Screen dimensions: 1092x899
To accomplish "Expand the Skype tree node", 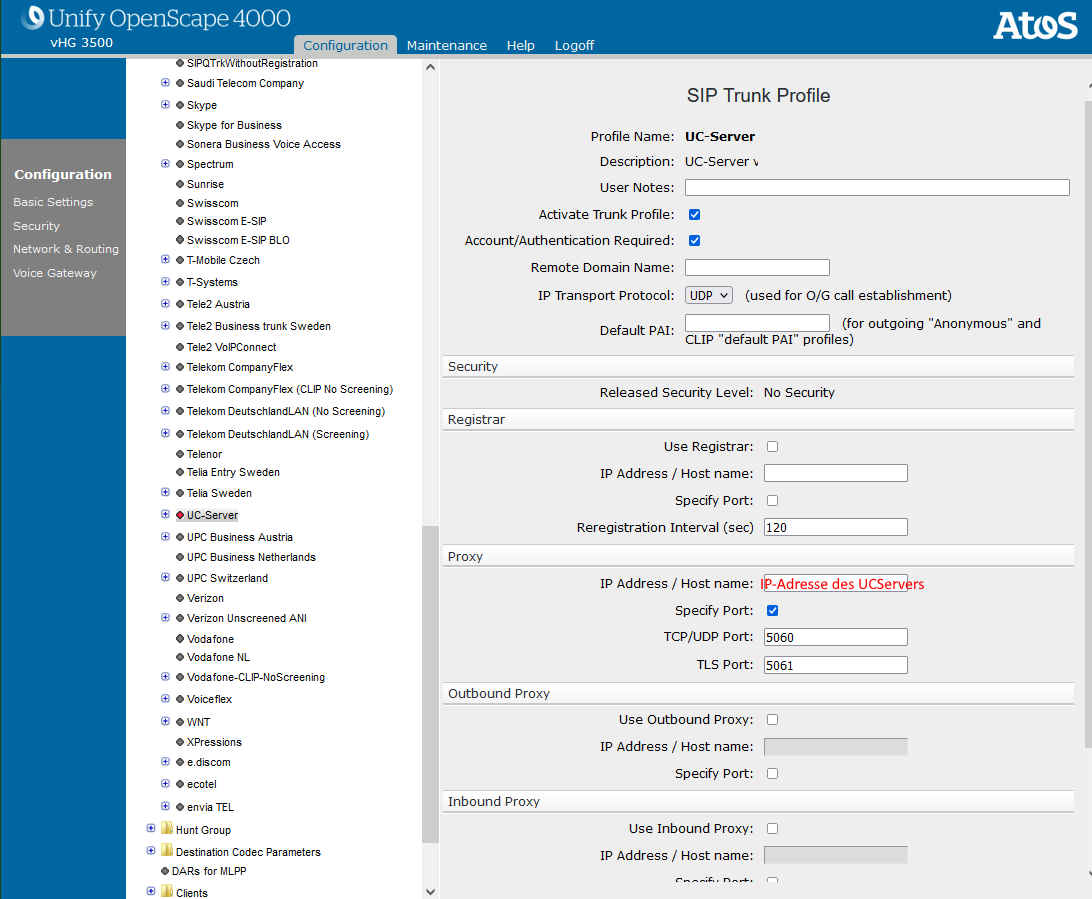I will pos(165,104).
